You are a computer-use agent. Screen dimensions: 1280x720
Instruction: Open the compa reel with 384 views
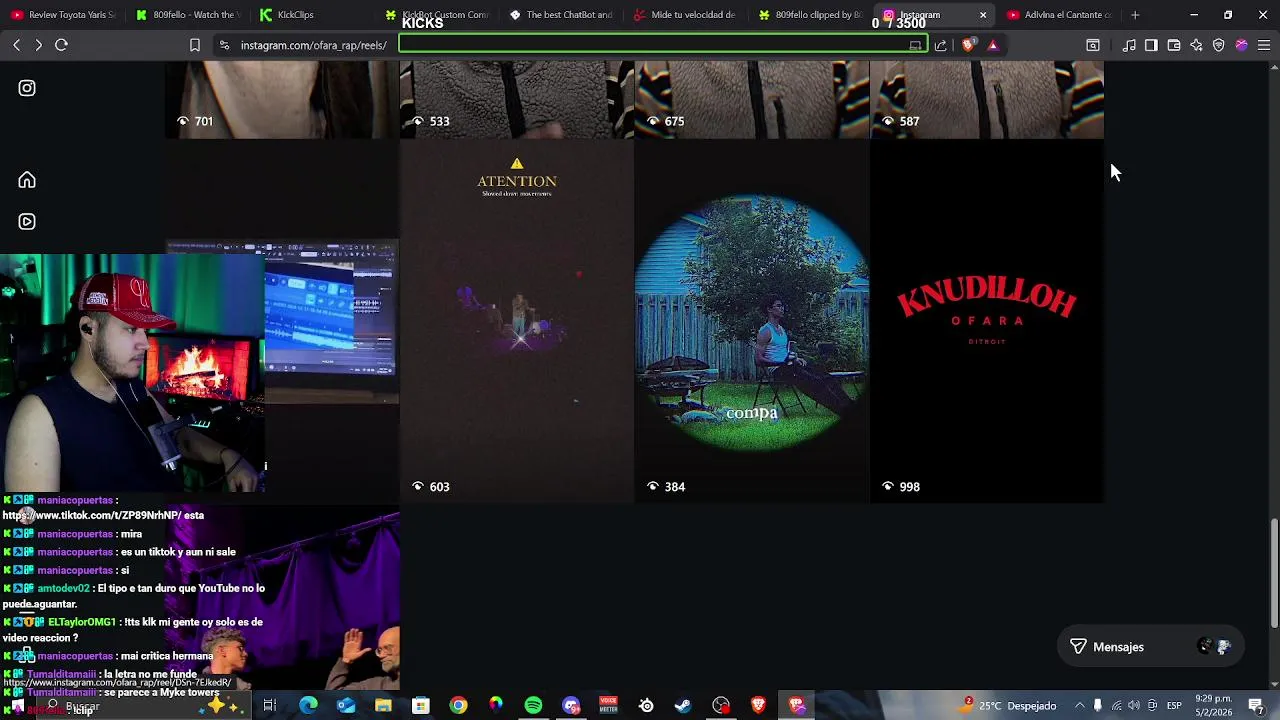click(x=752, y=322)
